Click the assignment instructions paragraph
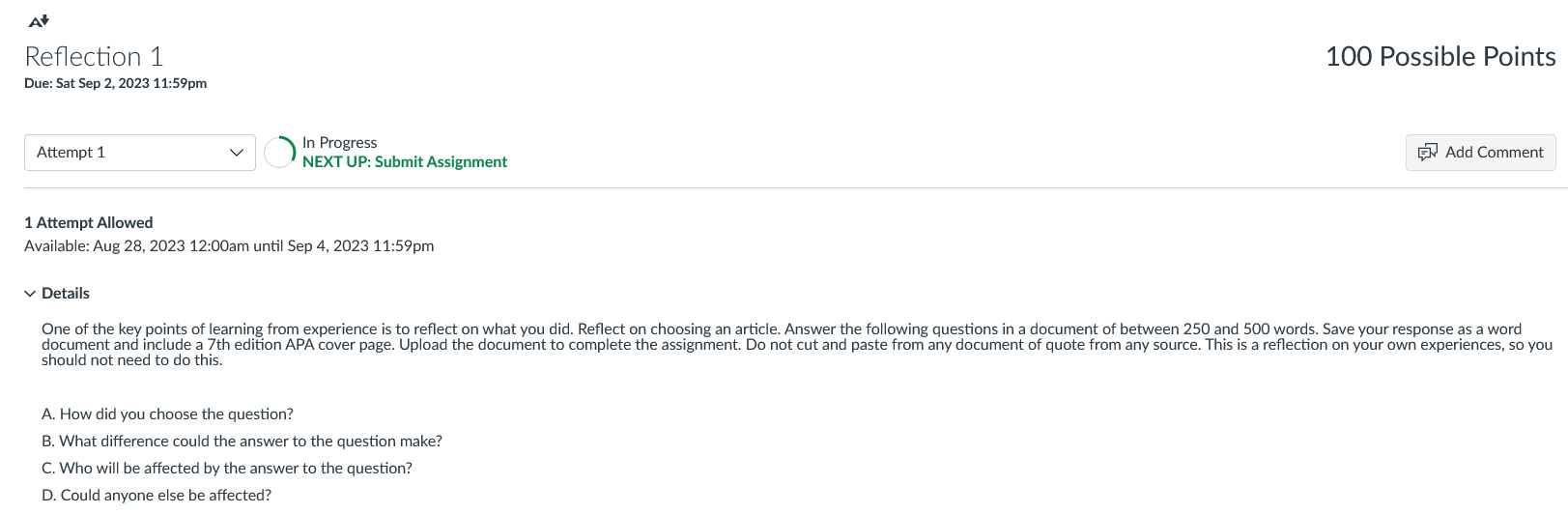Viewport: 1568px width, 514px height. click(797, 345)
